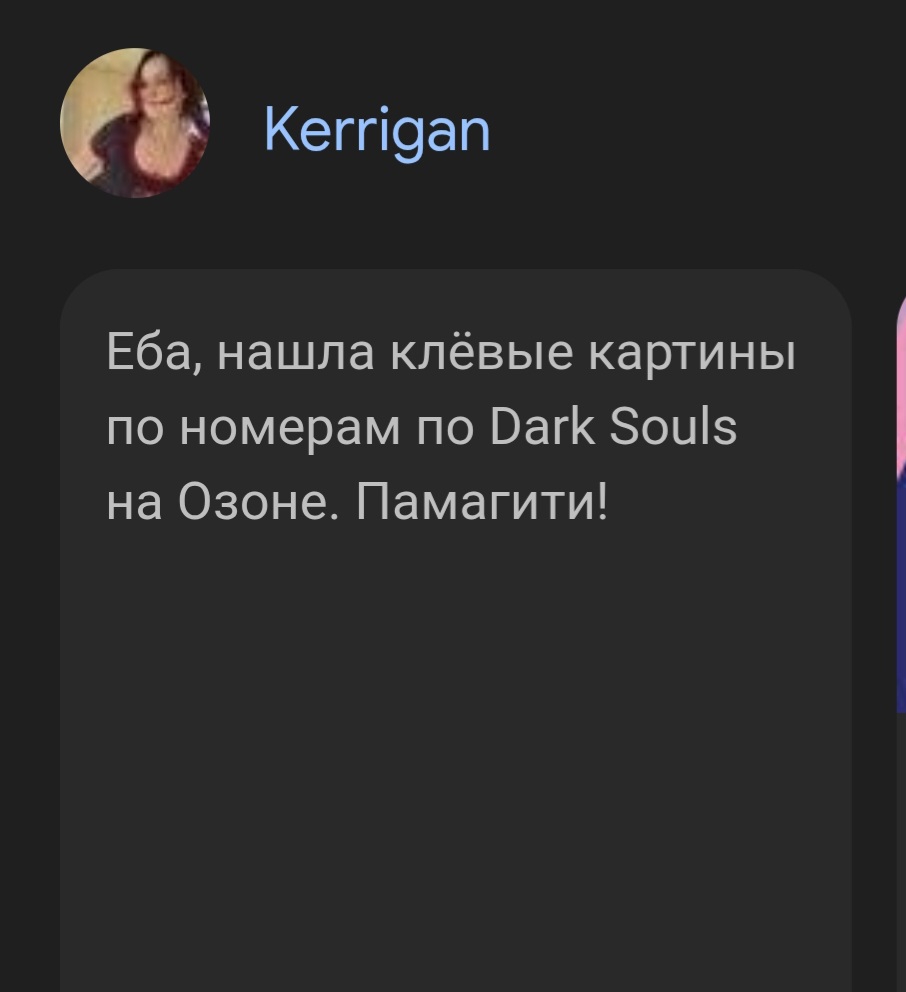
Task: Click the word "на" starting the last line
Action: (x=134, y=505)
